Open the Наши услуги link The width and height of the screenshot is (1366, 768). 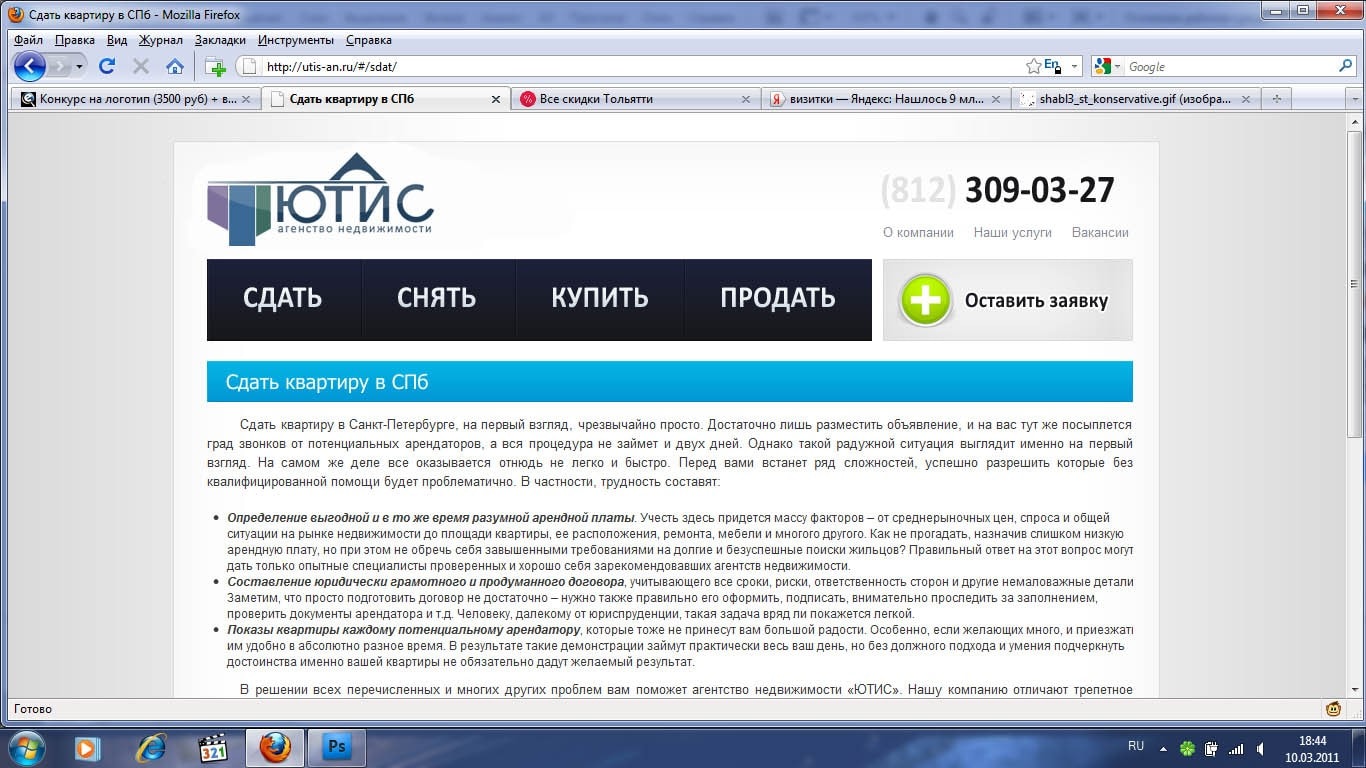point(1013,232)
